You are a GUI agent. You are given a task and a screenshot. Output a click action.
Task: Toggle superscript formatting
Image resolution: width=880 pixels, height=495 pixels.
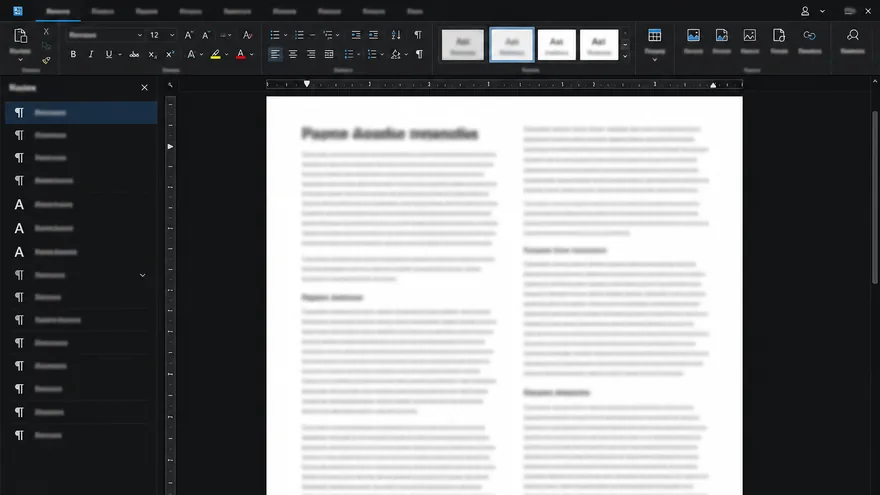[169, 54]
